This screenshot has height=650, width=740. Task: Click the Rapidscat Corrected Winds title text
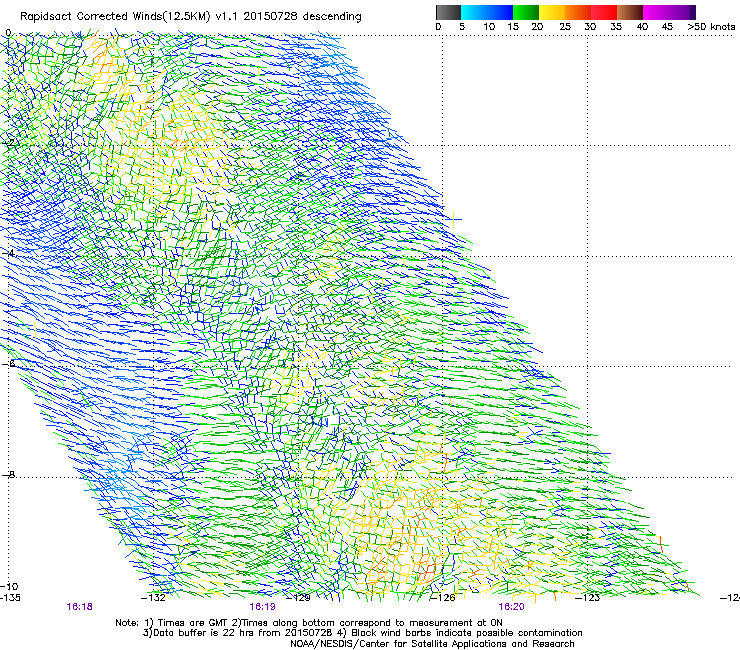[x=191, y=17]
